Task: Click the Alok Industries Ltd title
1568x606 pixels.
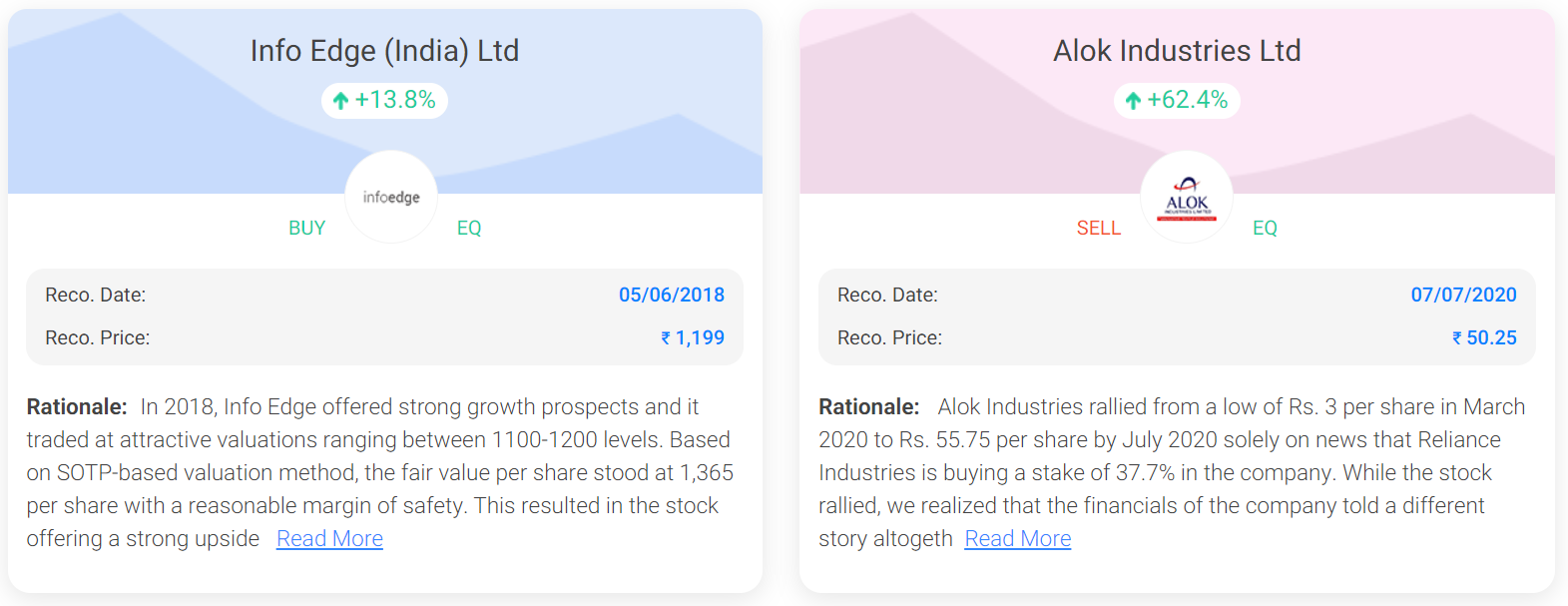Action: [x=1177, y=51]
